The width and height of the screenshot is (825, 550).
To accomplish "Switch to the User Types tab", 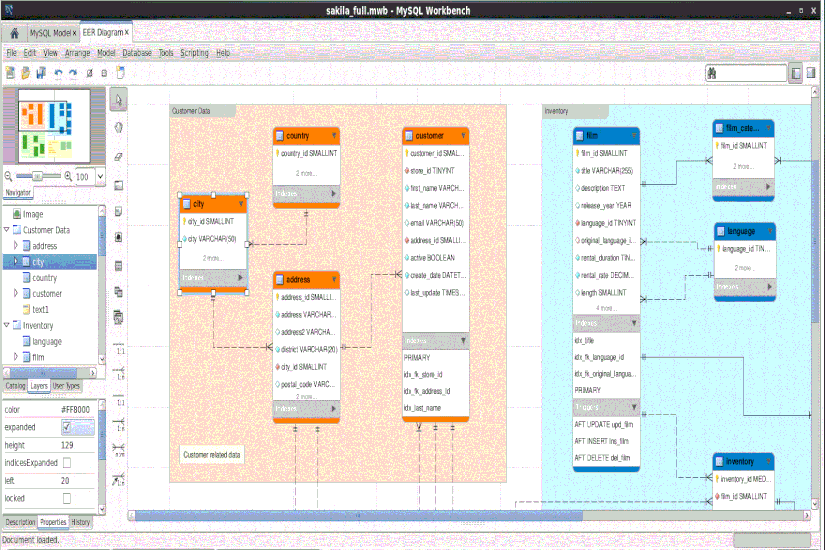I will 66,386.
